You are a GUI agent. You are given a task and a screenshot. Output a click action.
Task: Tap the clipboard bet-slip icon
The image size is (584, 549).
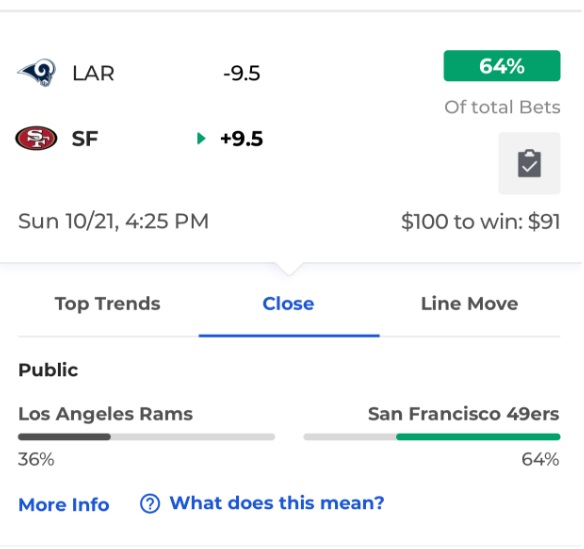529,163
